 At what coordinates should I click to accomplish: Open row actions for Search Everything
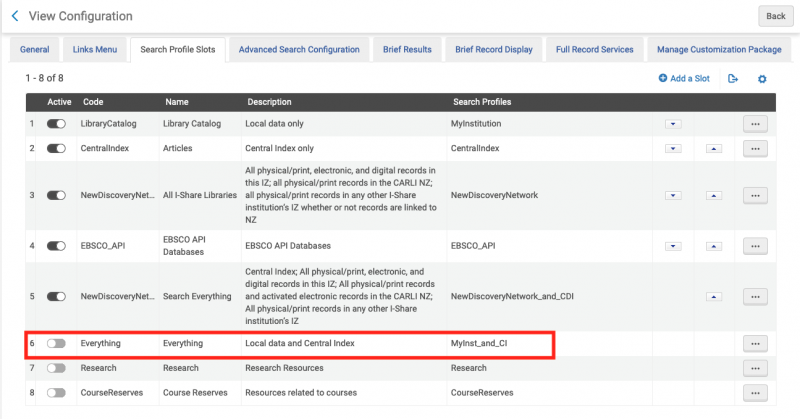tap(755, 297)
